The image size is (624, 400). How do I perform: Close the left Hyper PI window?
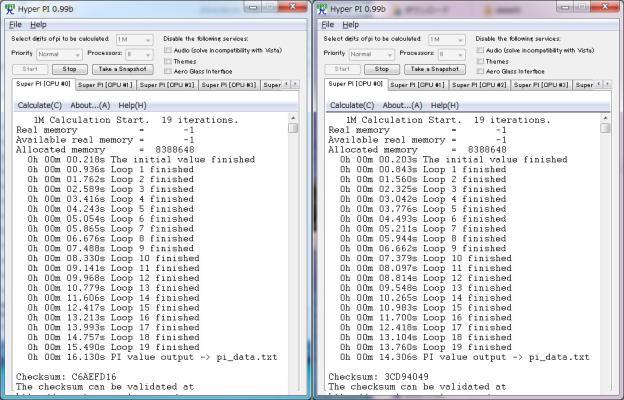(294, 6)
